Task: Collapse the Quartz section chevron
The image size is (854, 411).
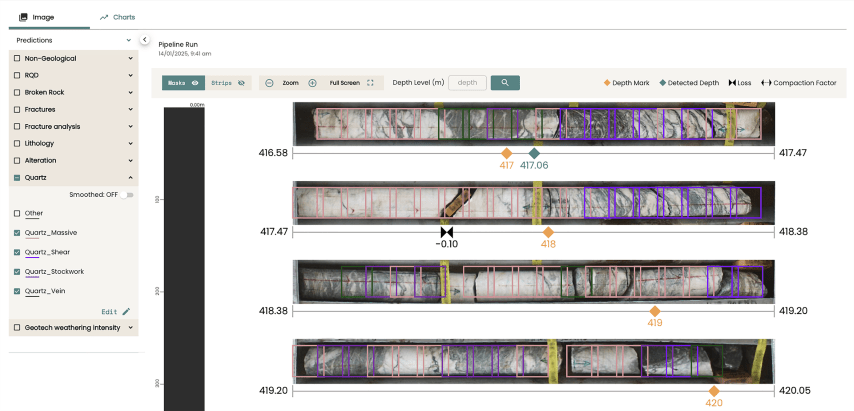Action: coord(131,177)
